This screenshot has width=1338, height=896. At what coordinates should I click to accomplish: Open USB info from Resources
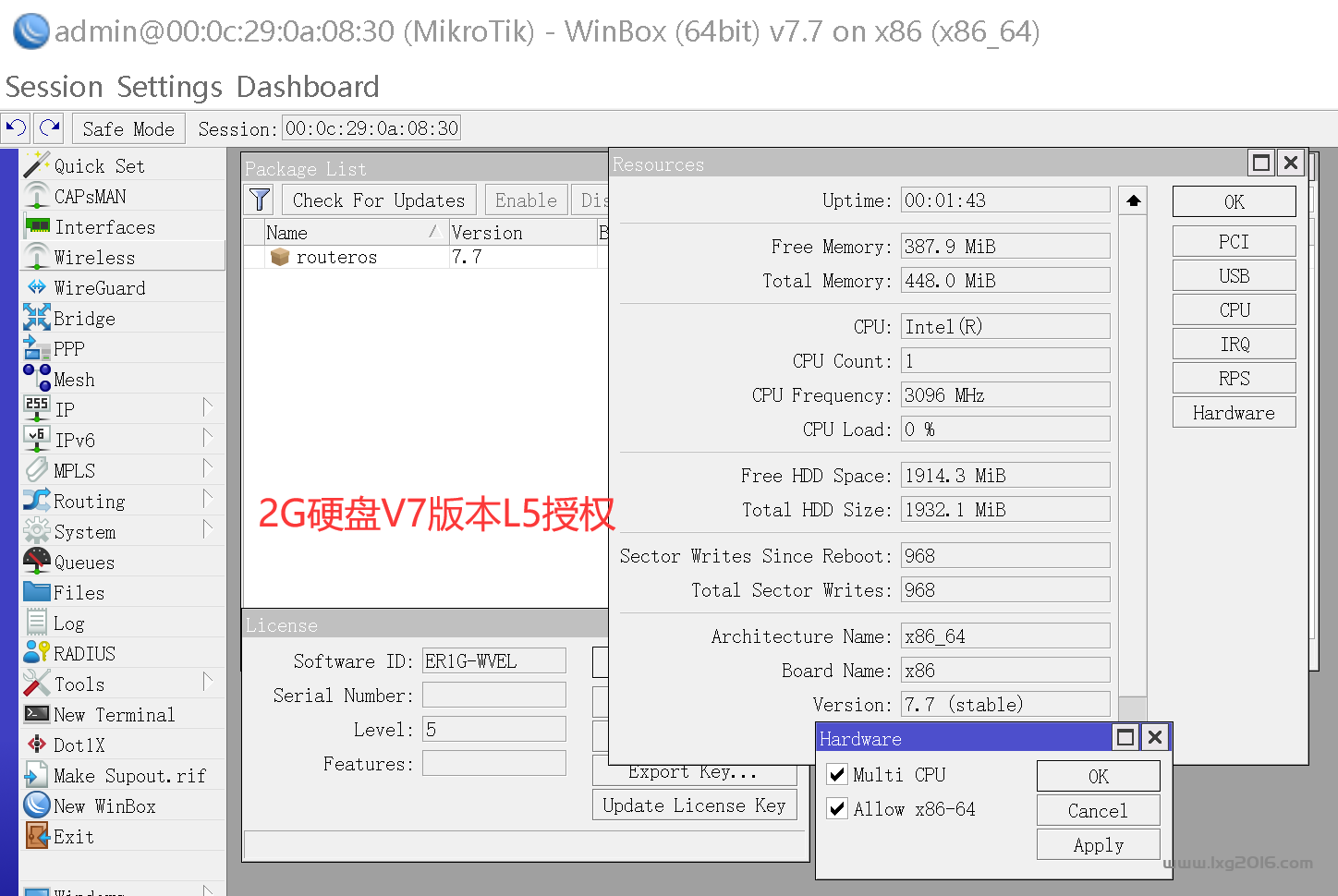(1235, 275)
